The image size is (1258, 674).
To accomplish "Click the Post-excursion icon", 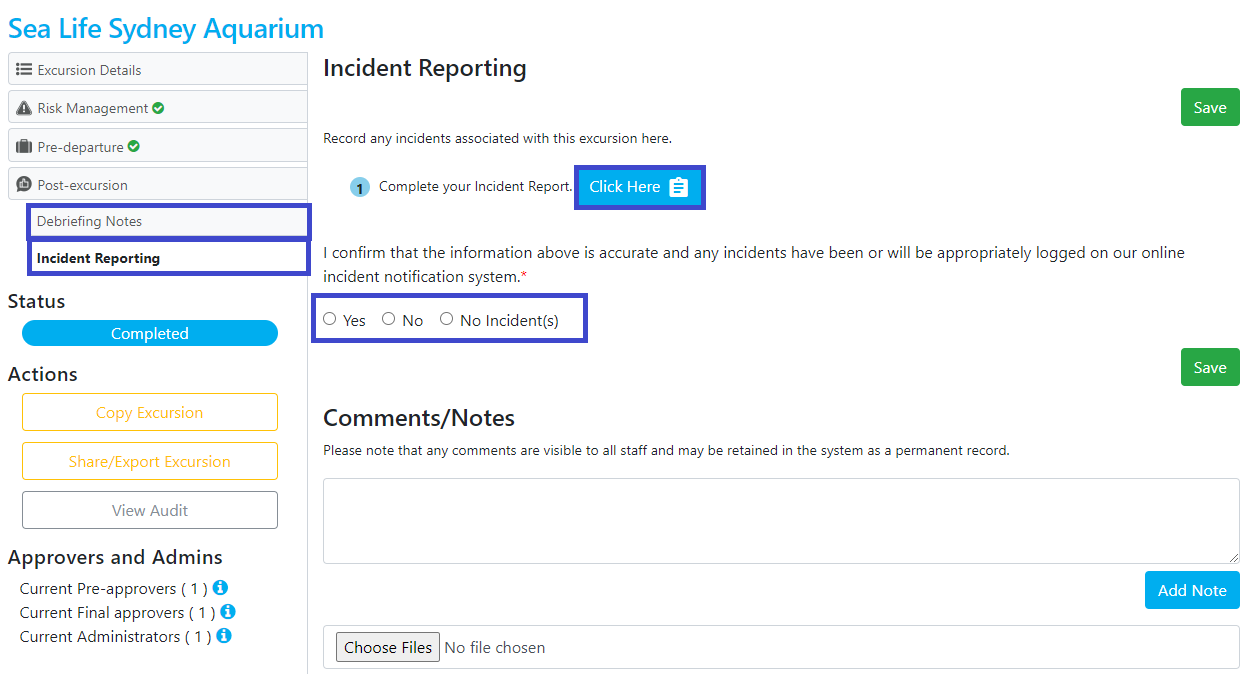I will (x=24, y=185).
